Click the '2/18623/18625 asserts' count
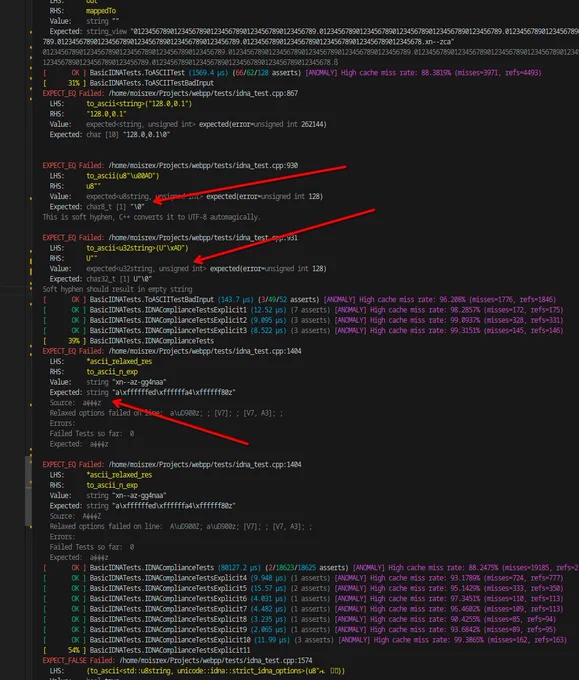 coord(306,568)
